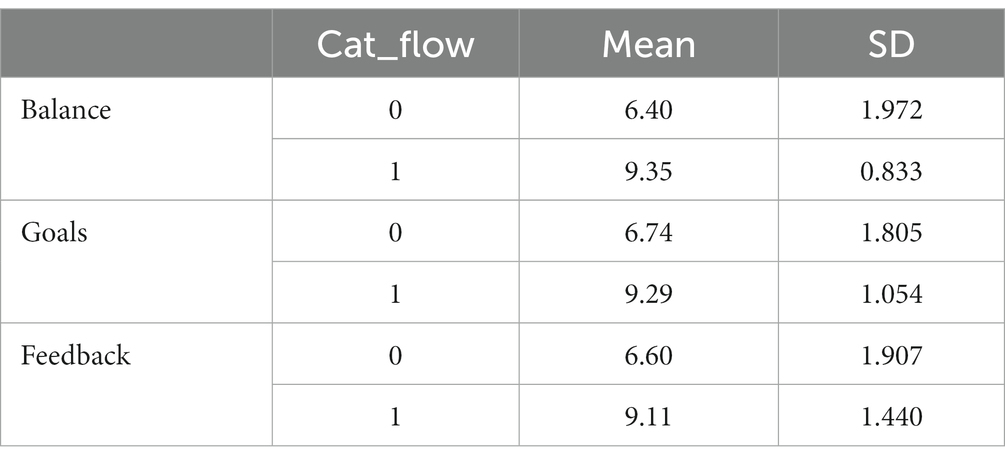Click the mean value 9.11
The height and width of the screenshot is (464, 1005).
point(649,417)
